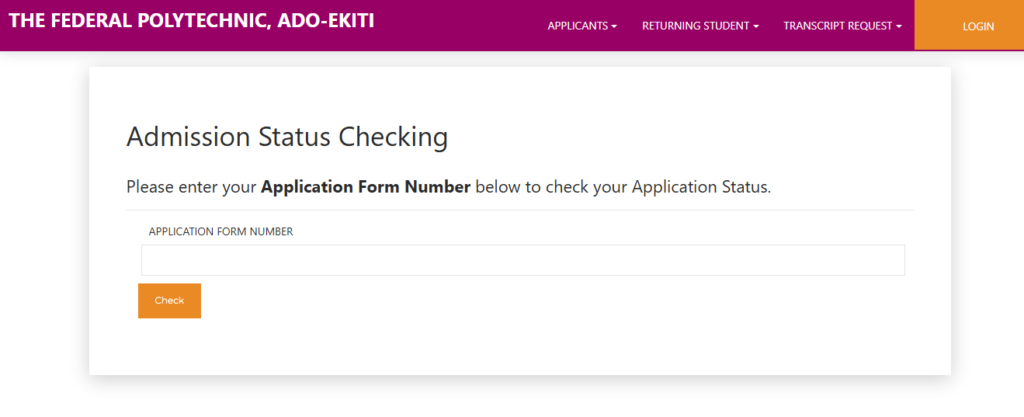Image resolution: width=1024 pixels, height=417 pixels.
Task: Click the caret arrow beside RETURNING STUDENT
Action: click(x=756, y=27)
